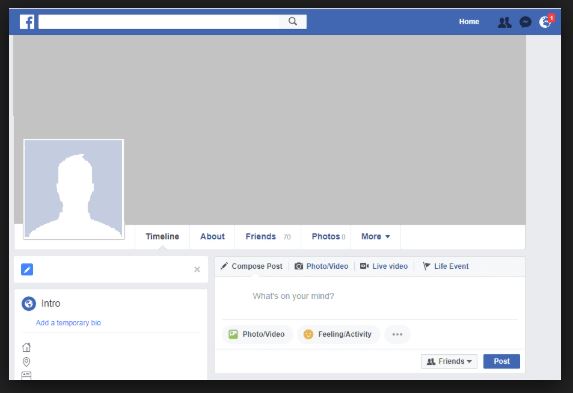The image size is (573, 393).
Task: Click the home icon under Intro
Action: pos(26,347)
